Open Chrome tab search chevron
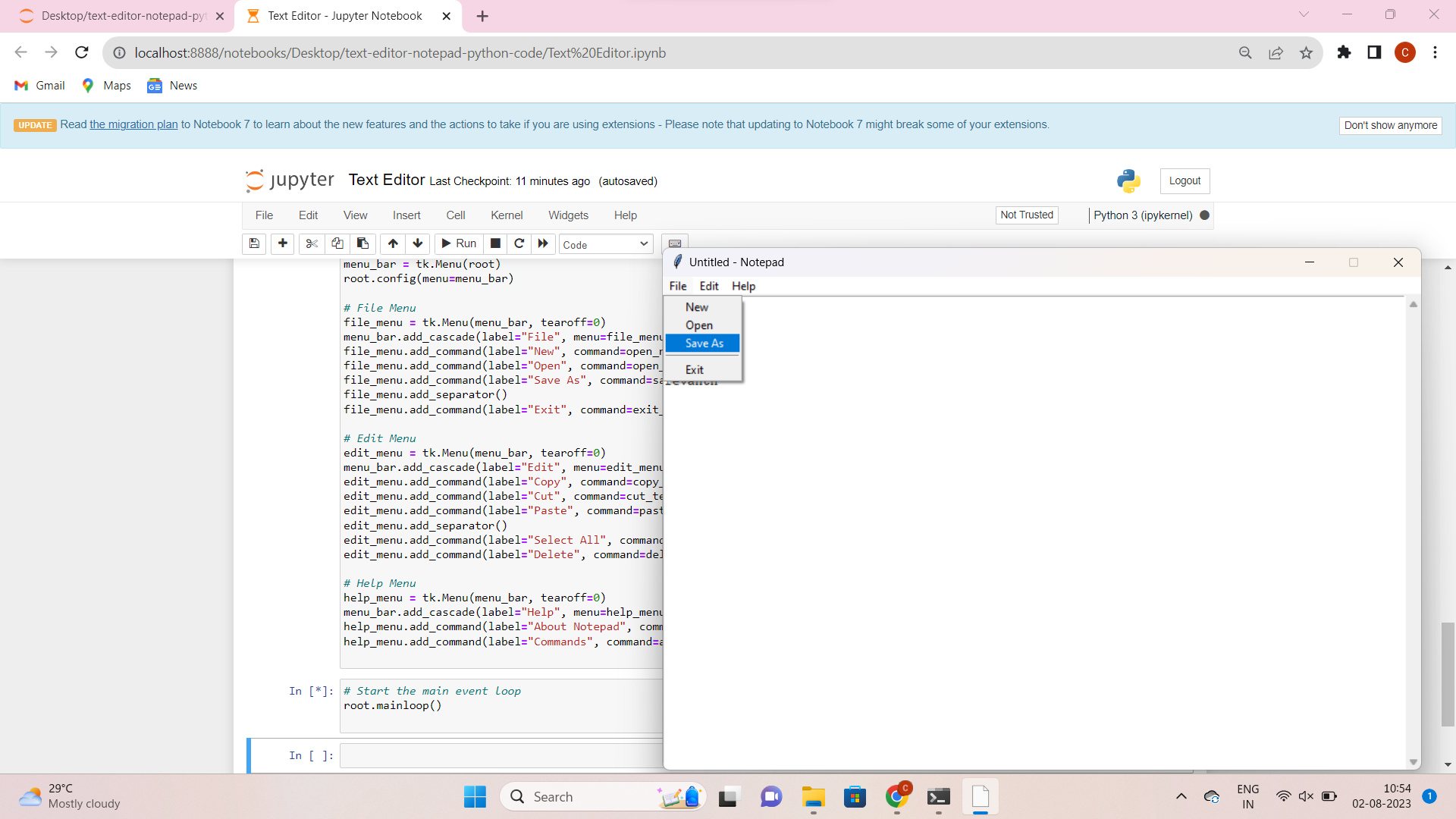This screenshot has width=1456, height=819. [1304, 14]
